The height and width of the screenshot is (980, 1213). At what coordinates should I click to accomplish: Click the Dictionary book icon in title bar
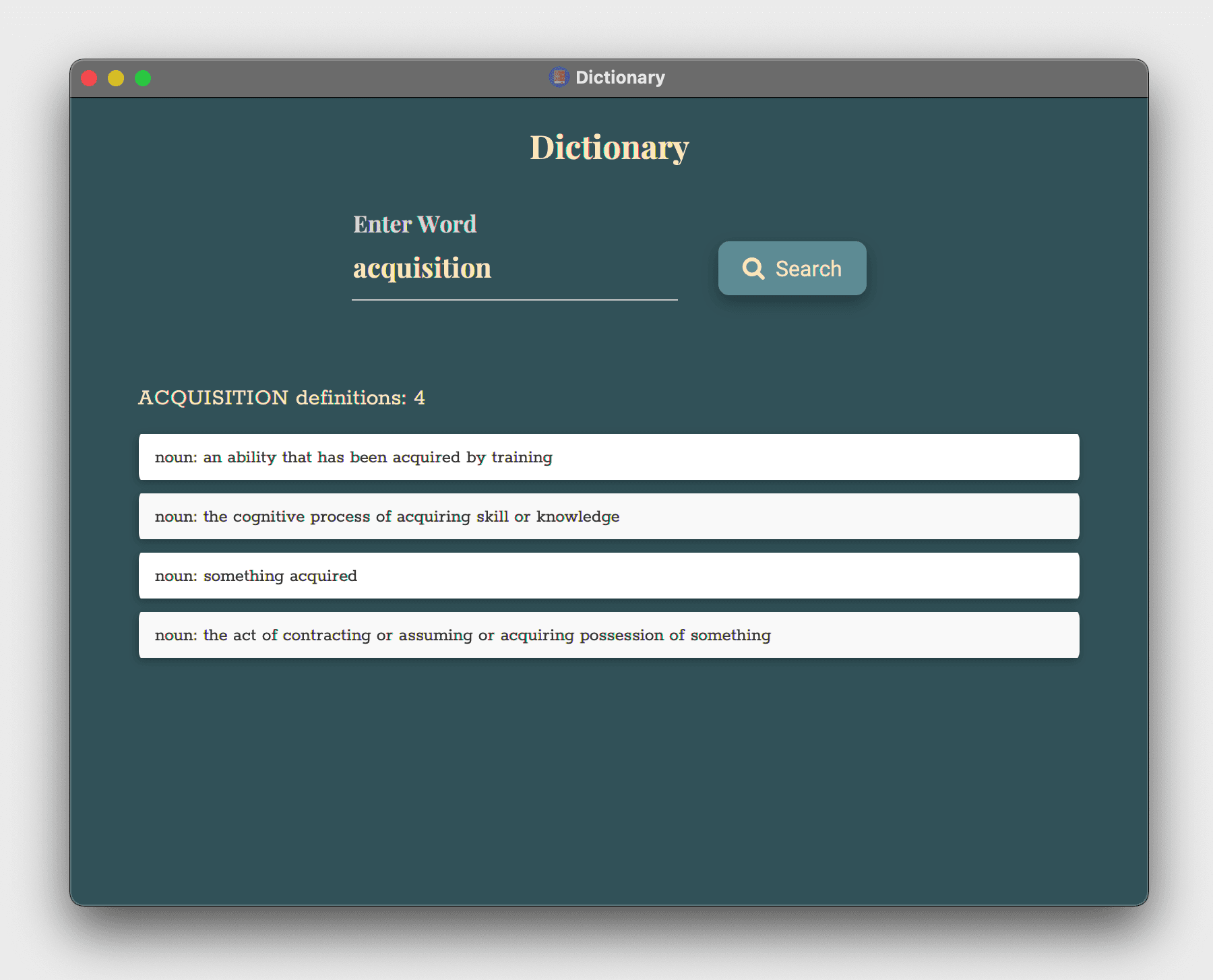[x=558, y=76]
